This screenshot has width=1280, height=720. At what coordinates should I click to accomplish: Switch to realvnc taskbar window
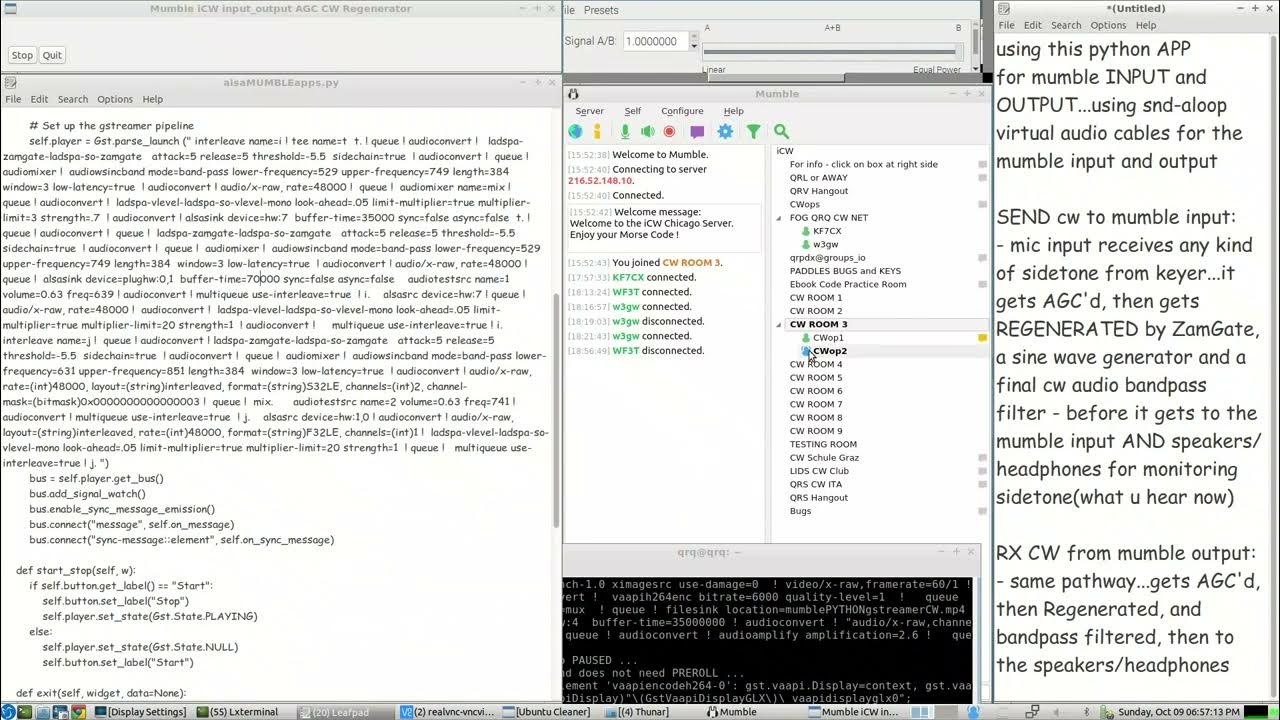pyautogui.click(x=446, y=712)
